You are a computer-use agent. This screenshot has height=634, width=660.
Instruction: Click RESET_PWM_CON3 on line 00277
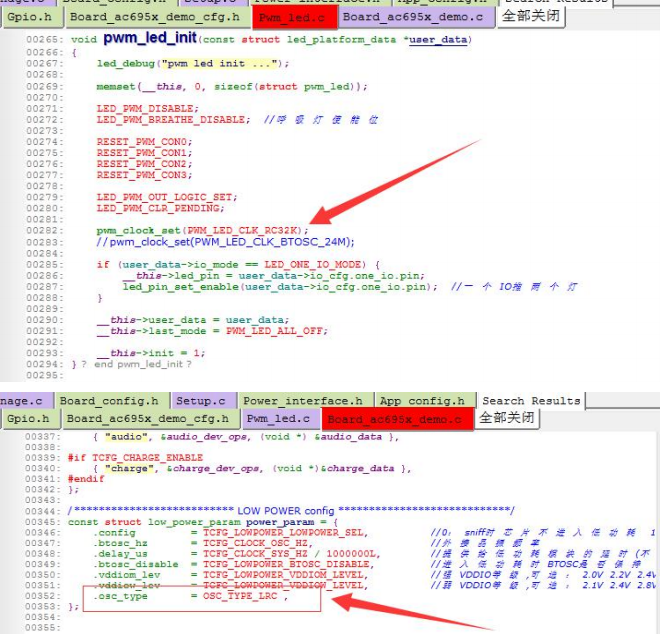144,174
